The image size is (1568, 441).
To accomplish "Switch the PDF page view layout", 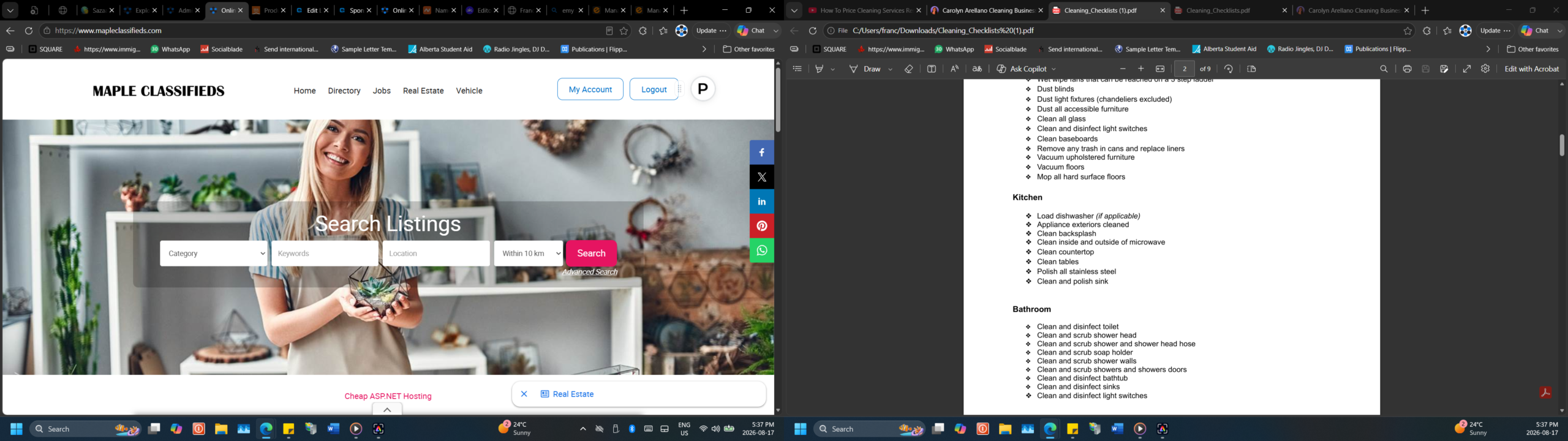I will (1251, 69).
